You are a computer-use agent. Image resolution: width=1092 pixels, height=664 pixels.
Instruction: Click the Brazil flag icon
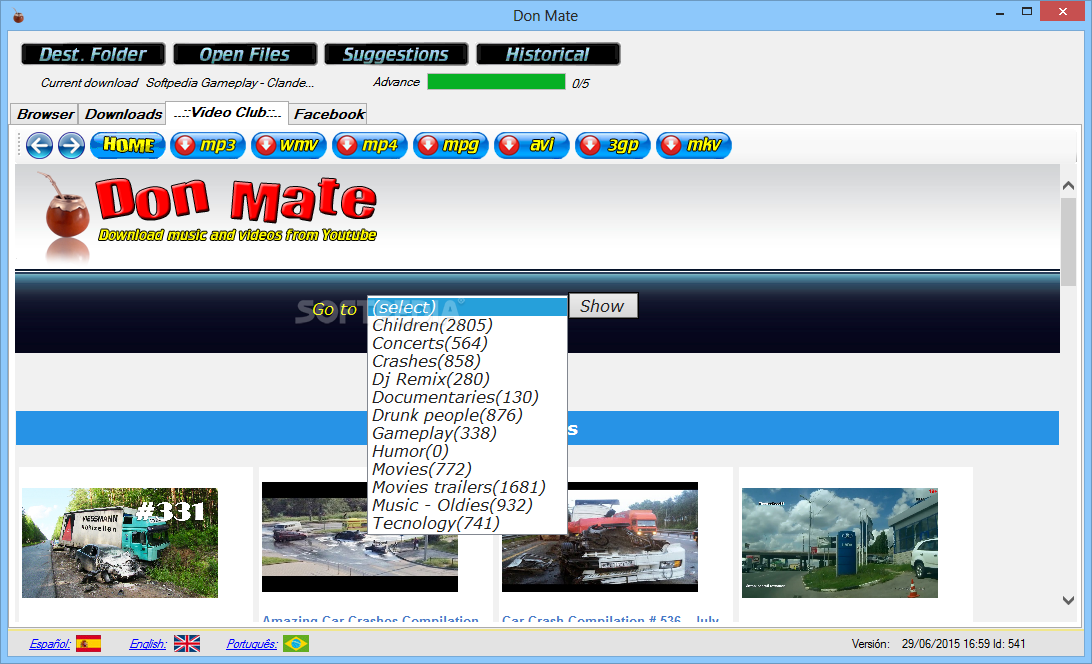point(296,643)
